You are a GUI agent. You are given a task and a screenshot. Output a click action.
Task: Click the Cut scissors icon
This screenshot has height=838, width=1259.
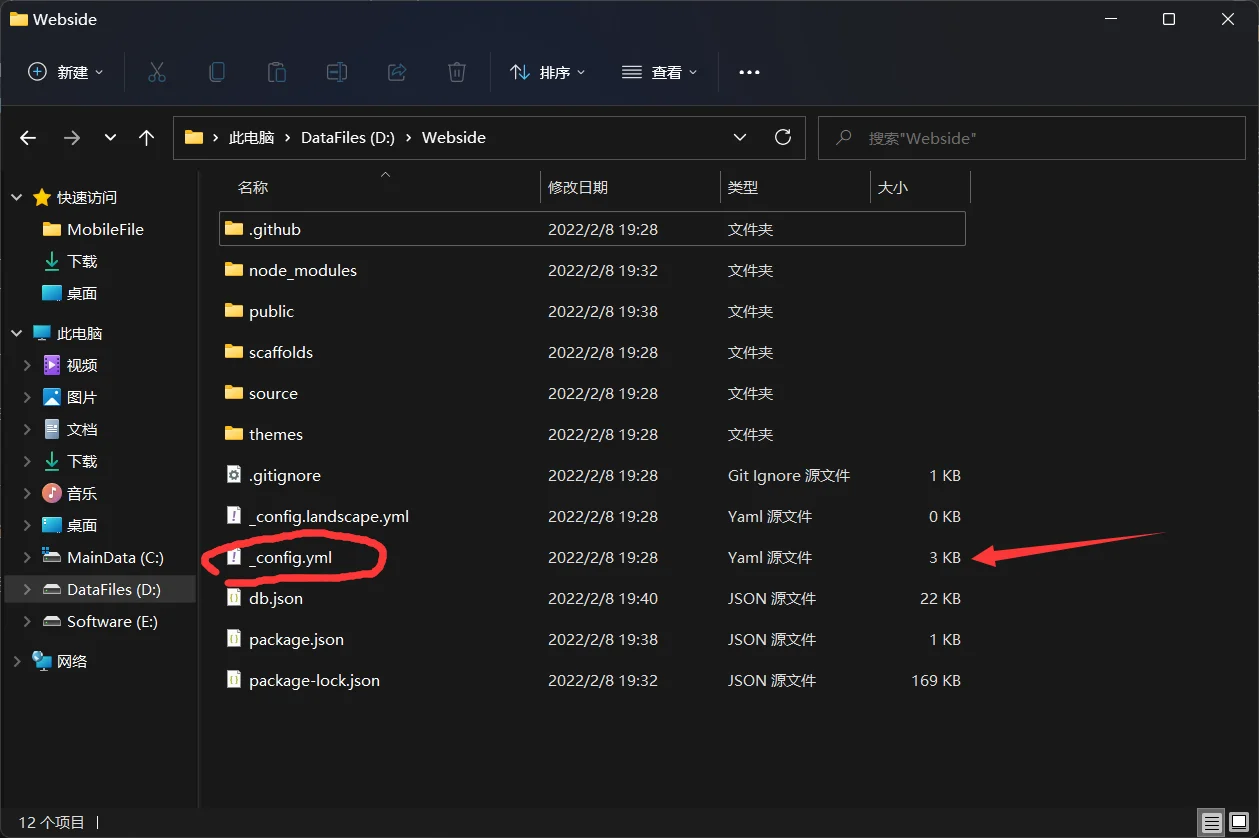point(156,72)
